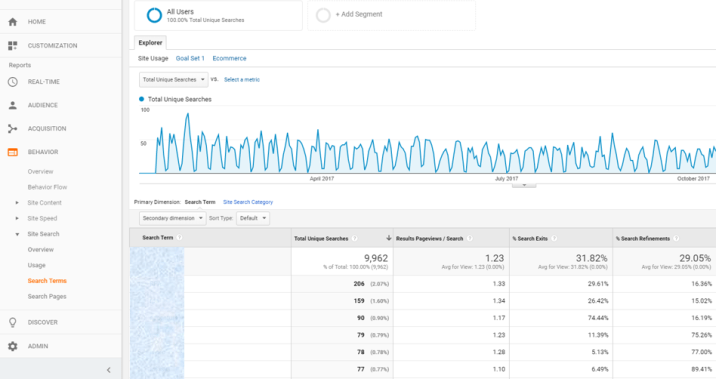Open BEHAVIOR reports
Screen dimensions: 719x379
[x=43, y=152]
